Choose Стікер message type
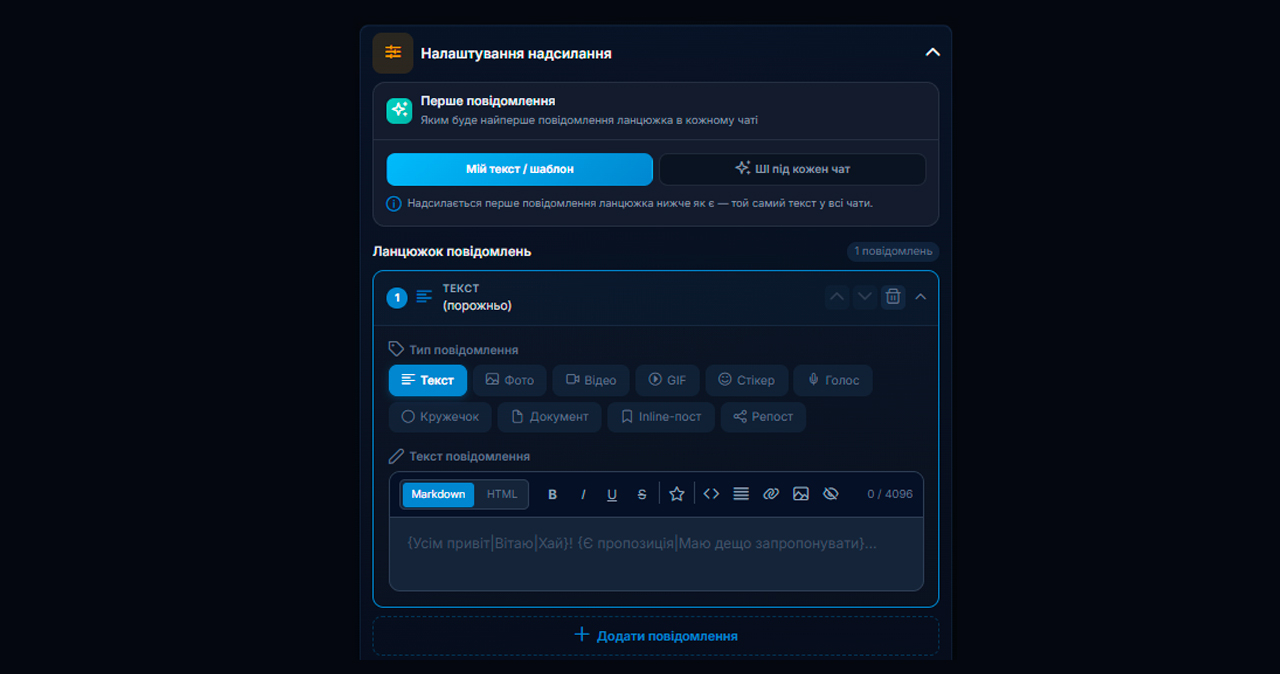The height and width of the screenshot is (674, 1280). tap(747, 380)
